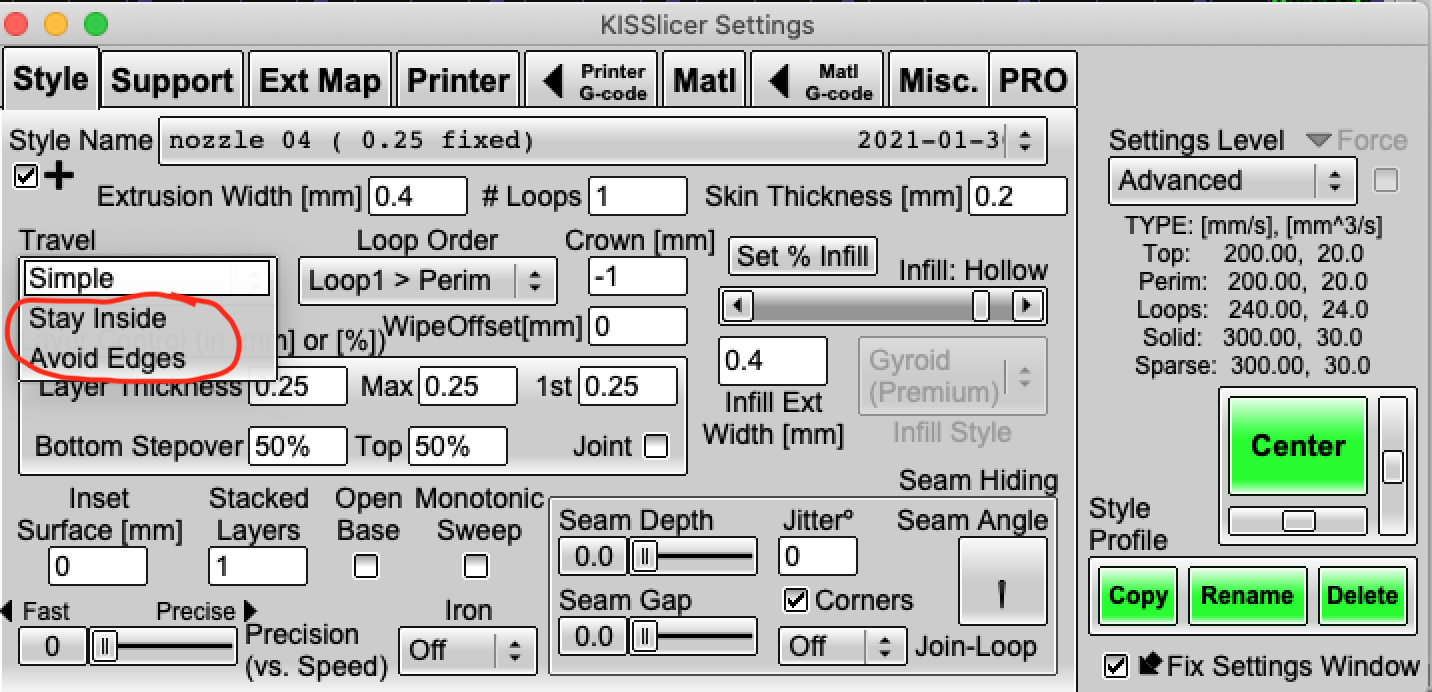Click the plus icon below Style Name

click(x=59, y=176)
